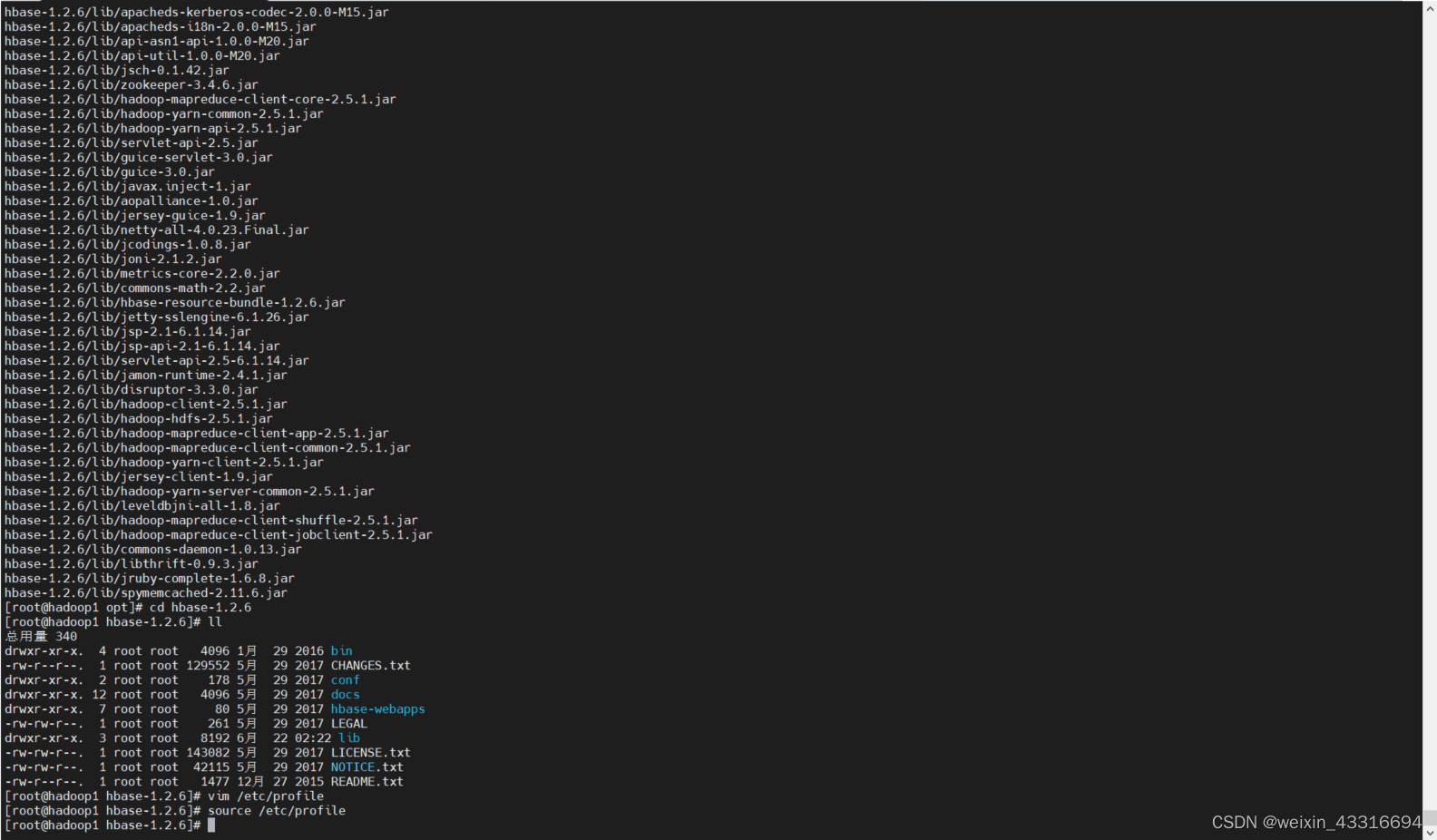Click the 'aopalliance-1.0.jar' line
The width and height of the screenshot is (1437, 840).
point(132,201)
